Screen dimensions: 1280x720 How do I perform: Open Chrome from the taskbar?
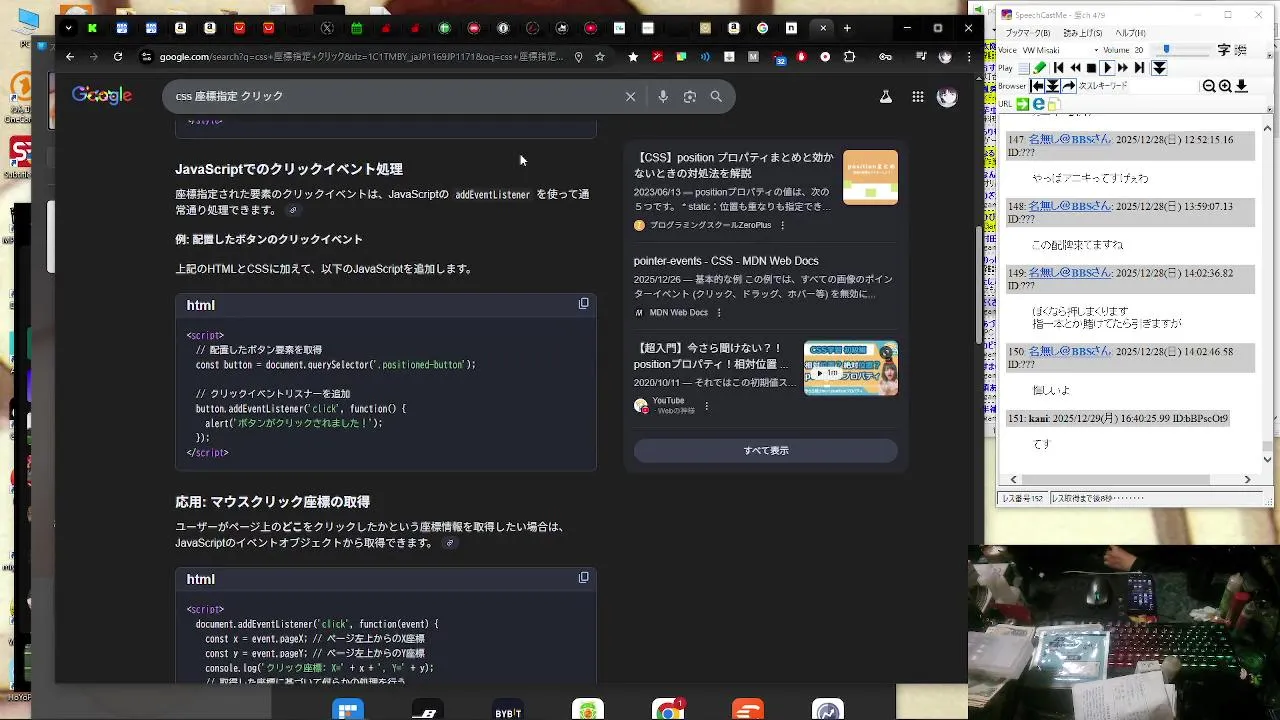668,710
